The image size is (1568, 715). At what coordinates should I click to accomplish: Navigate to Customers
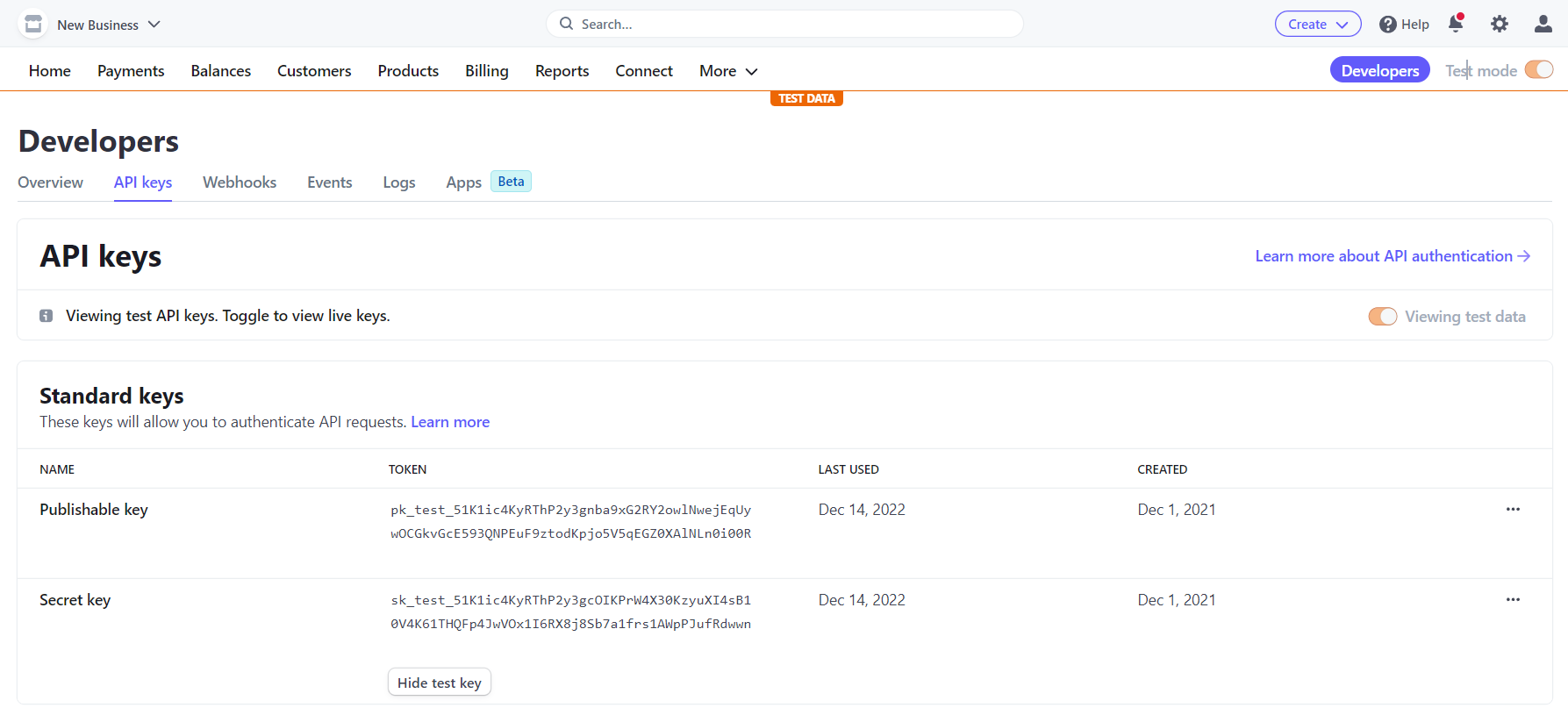[x=314, y=71]
